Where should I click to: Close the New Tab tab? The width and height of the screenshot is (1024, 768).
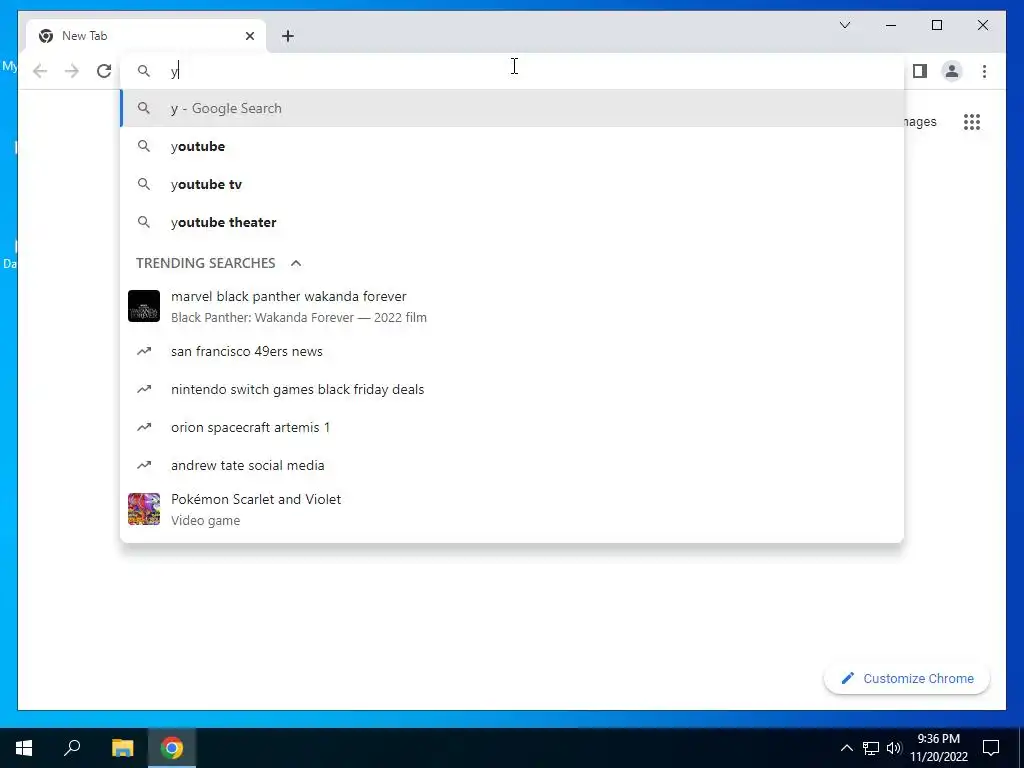coord(249,36)
